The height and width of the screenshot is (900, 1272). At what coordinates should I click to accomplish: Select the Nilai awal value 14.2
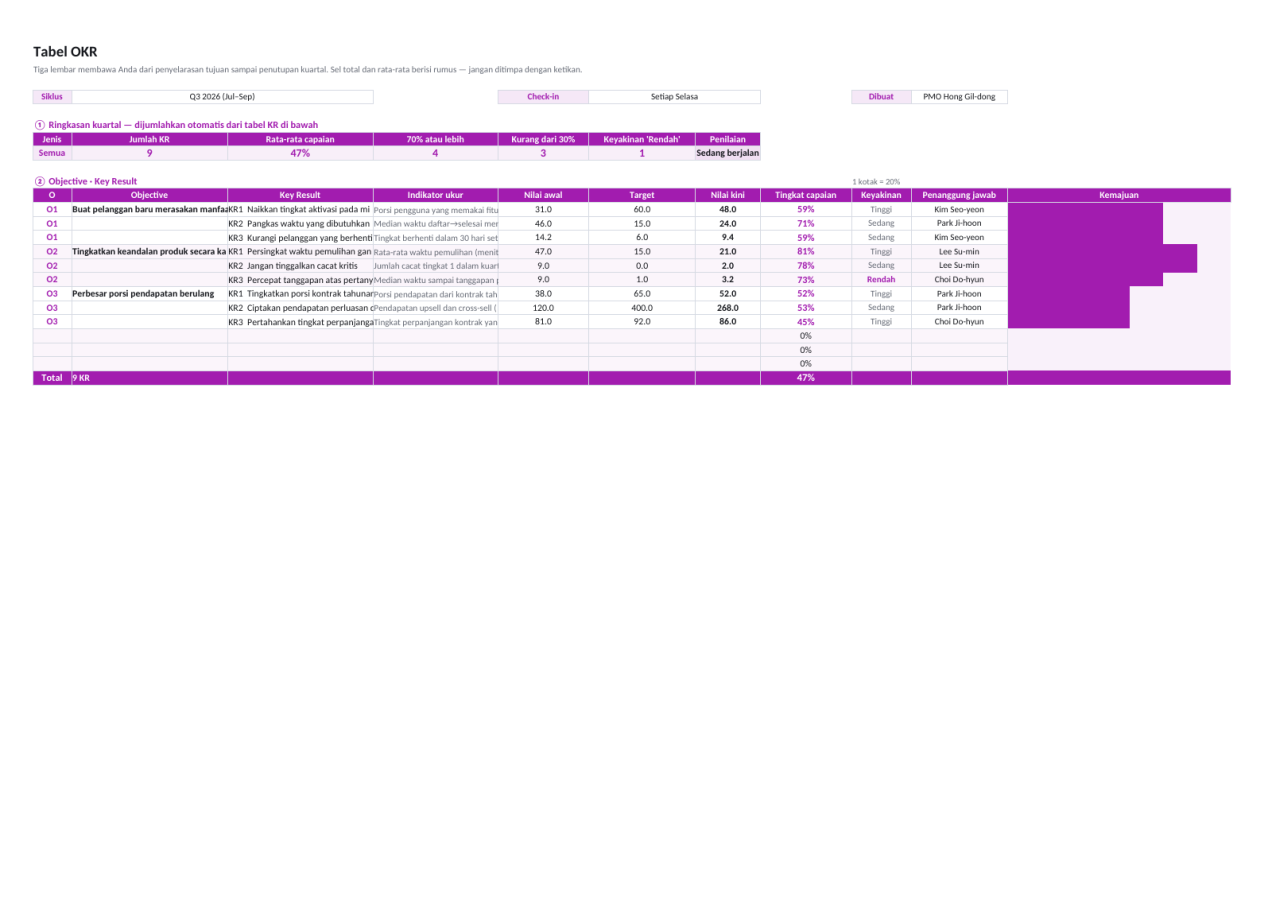(x=543, y=237)
